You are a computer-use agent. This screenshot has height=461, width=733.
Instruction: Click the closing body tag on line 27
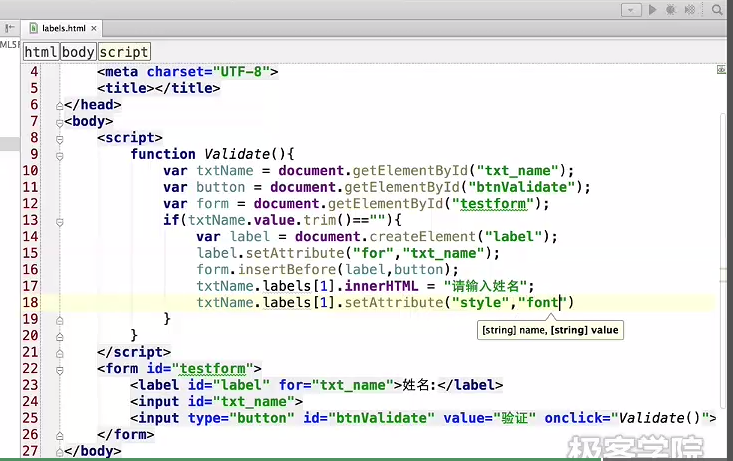click(93, 451)
